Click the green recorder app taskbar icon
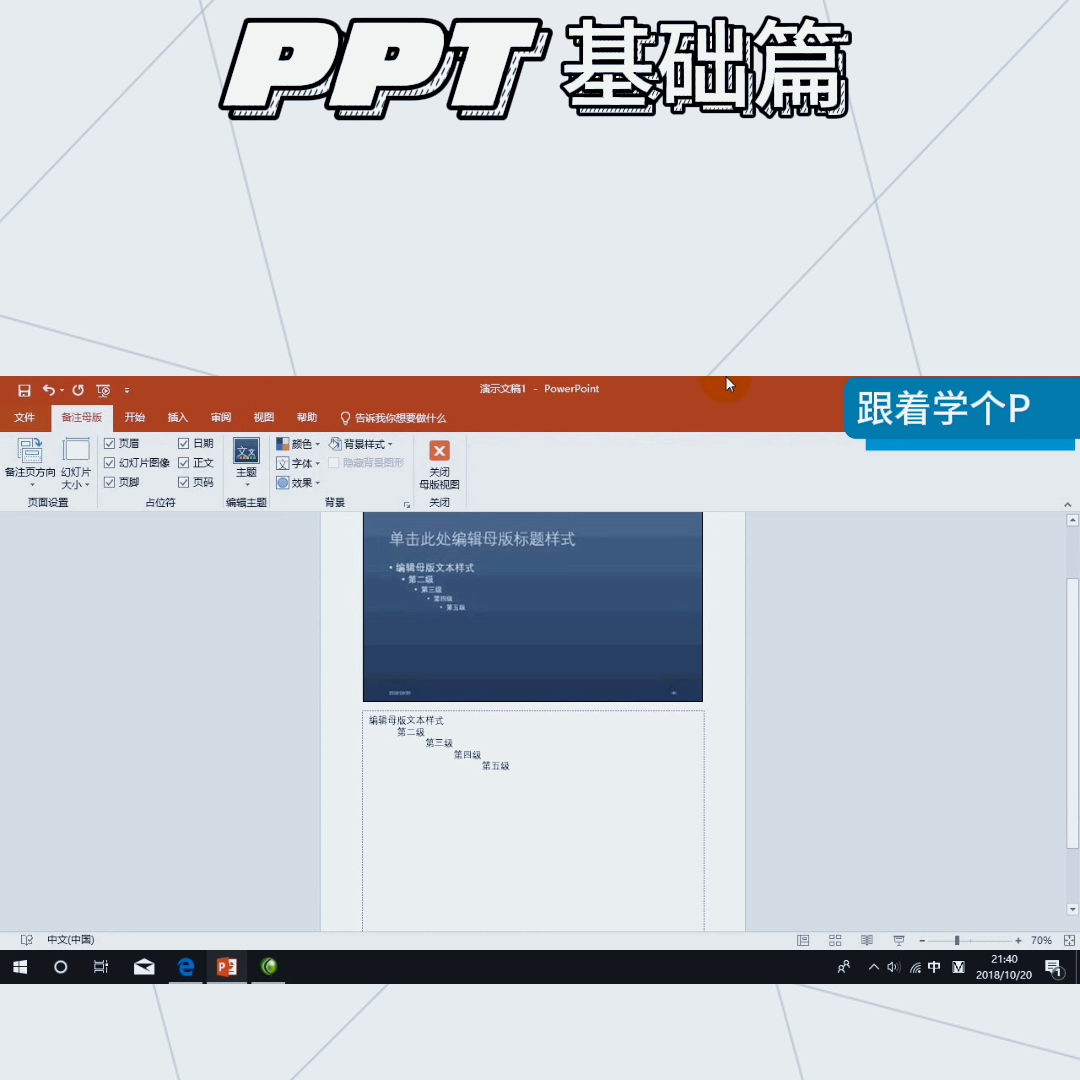Screen dimensions: 1080x1080 point(269,967)
